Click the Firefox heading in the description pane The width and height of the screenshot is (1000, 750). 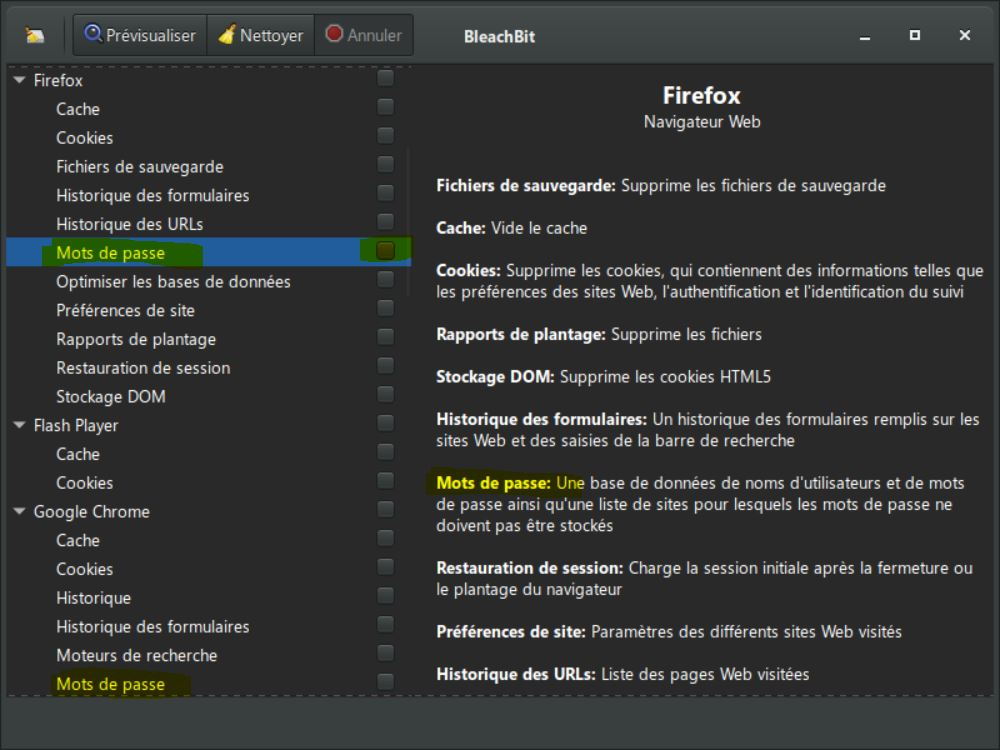pos(702,96)
